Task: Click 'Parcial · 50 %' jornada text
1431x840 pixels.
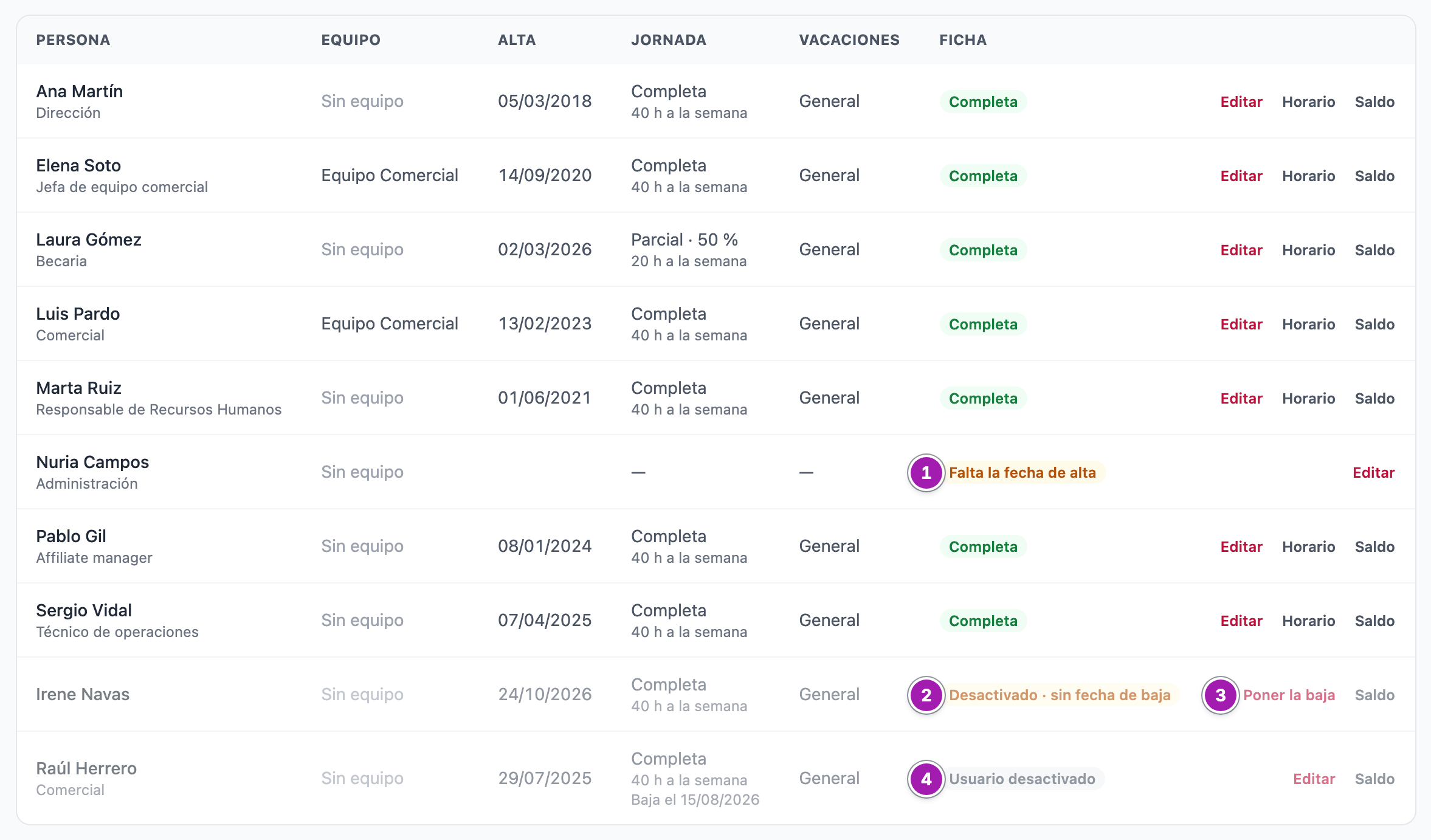Action: coord(684,239)
